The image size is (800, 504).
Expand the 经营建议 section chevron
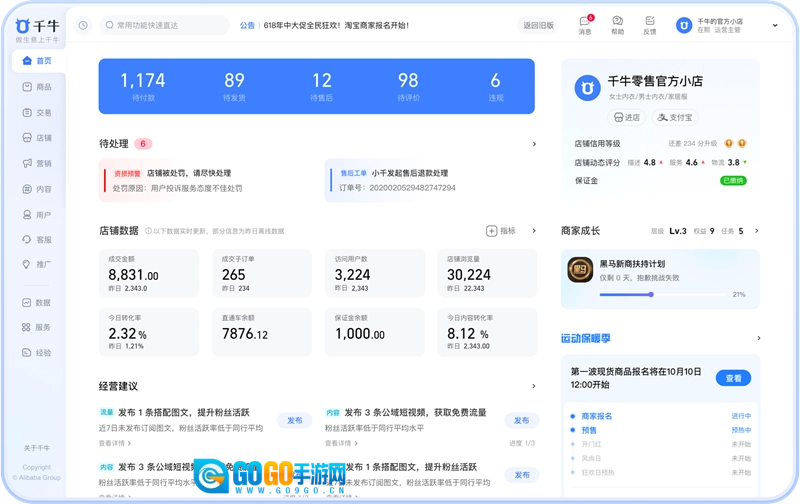tap(534, 386)
